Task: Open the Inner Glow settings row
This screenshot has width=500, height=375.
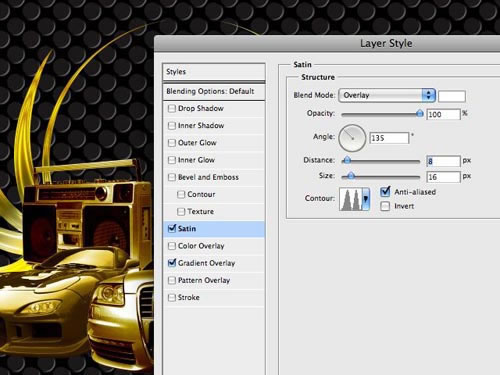Action: 214,160
